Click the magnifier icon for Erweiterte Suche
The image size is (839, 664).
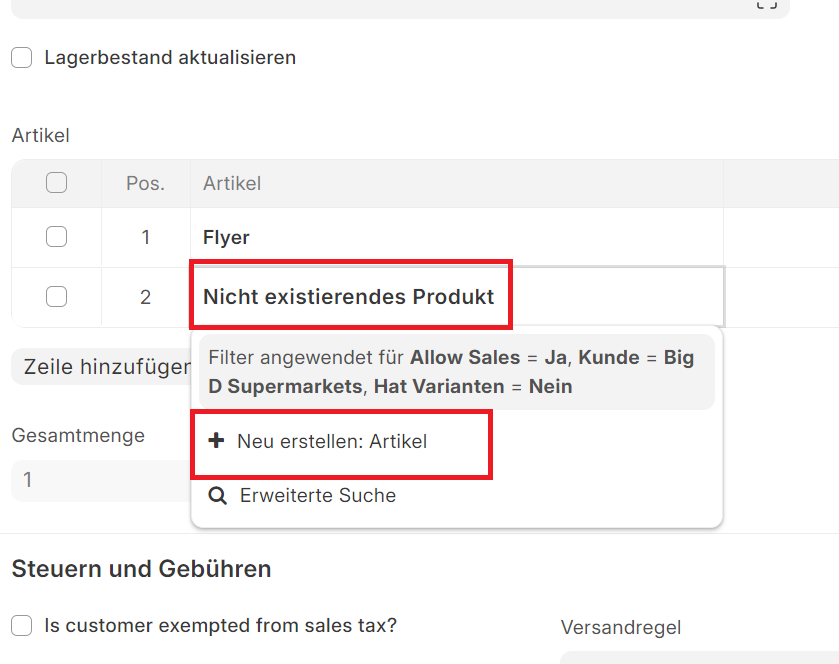[x=217, y=495]
